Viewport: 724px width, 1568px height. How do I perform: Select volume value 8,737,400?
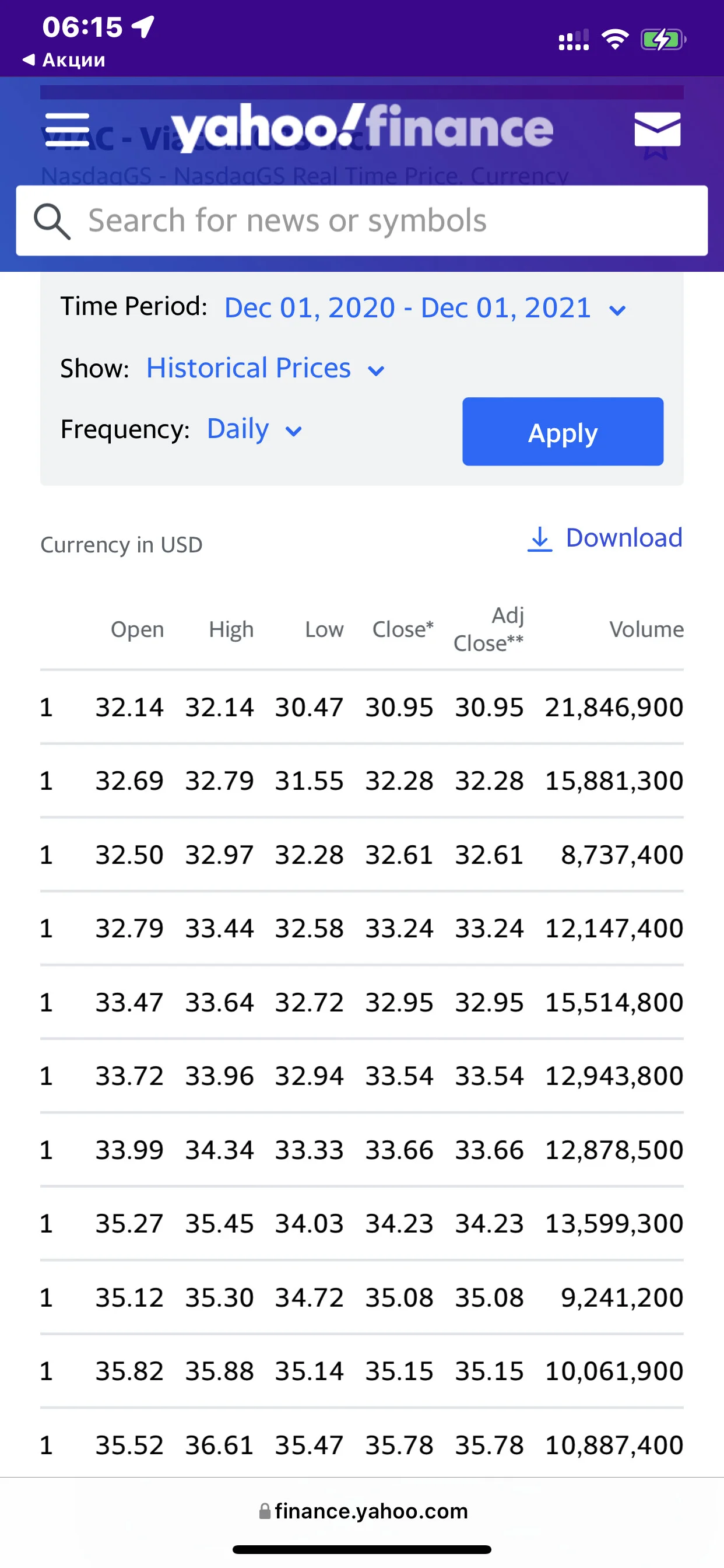(622, 855)
